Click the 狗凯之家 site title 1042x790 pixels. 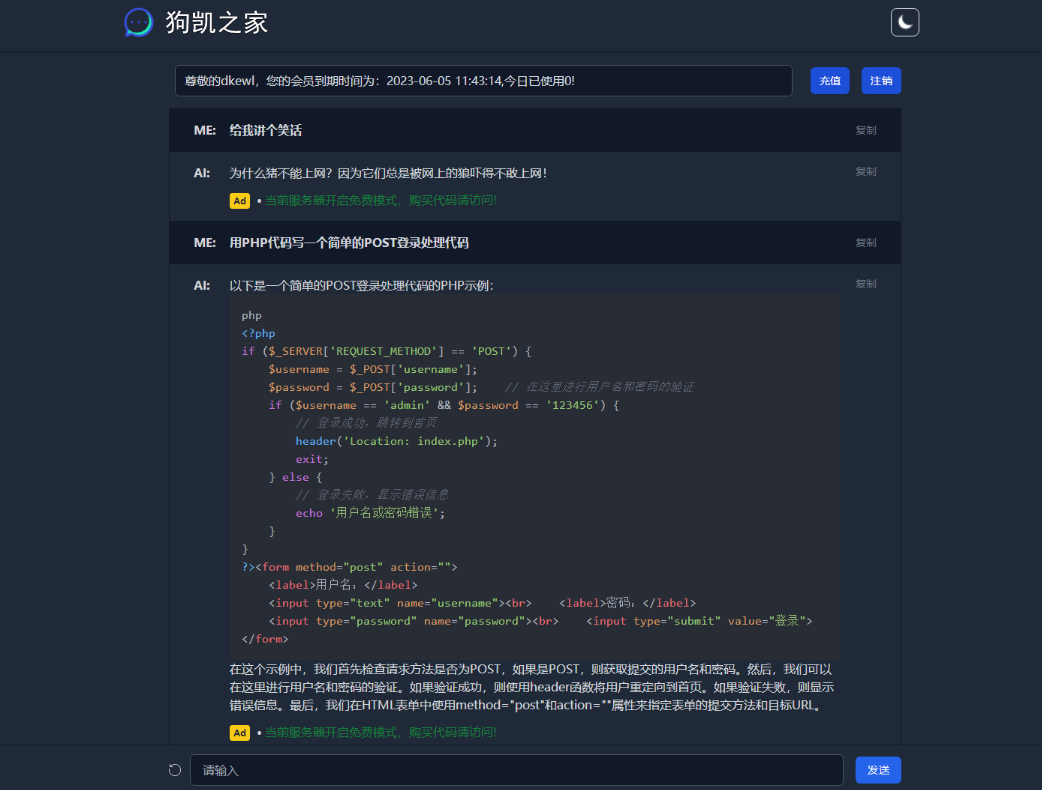pos(217,23)
